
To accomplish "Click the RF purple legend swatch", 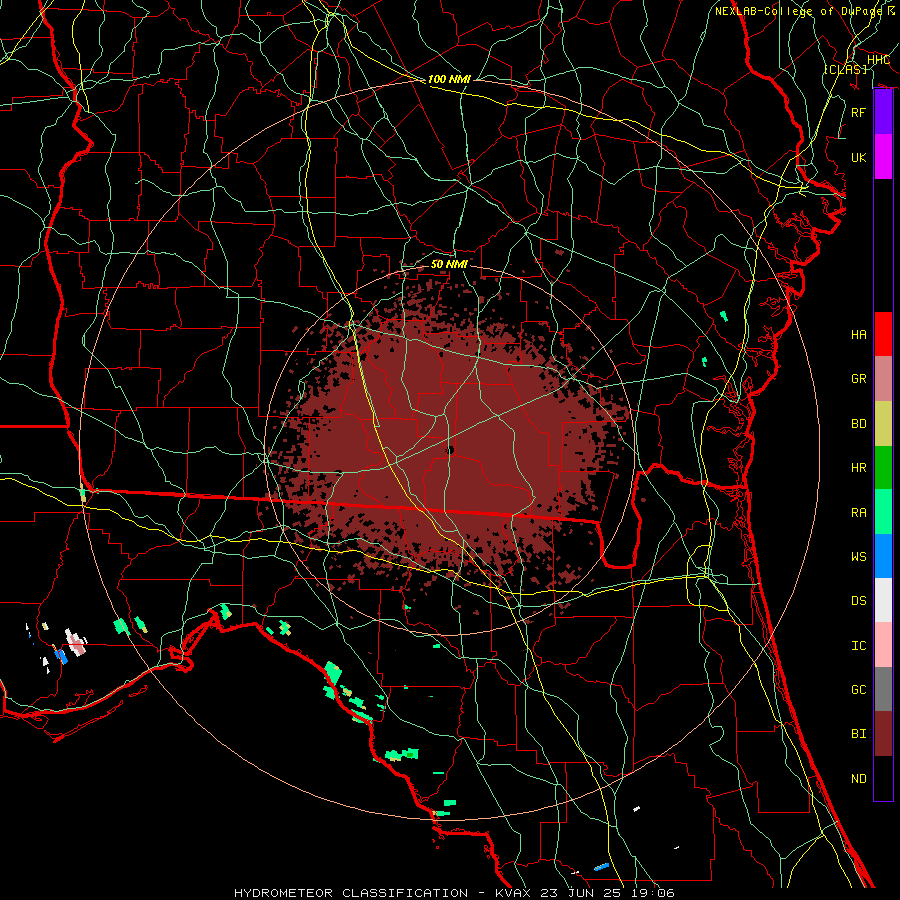I will coord(883,112).
